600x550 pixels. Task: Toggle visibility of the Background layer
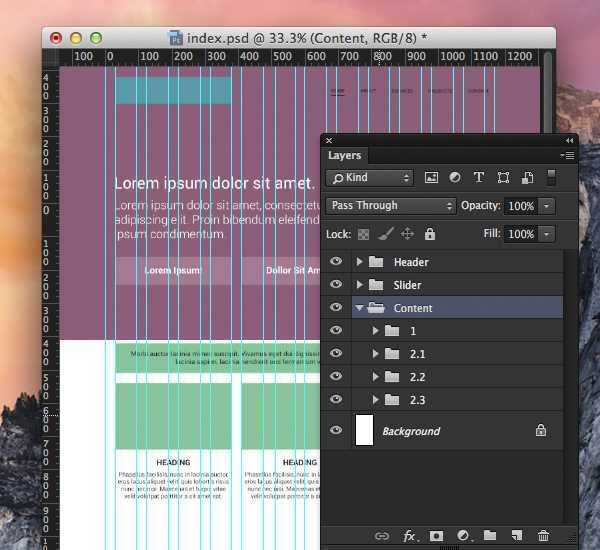pos(336,431)
